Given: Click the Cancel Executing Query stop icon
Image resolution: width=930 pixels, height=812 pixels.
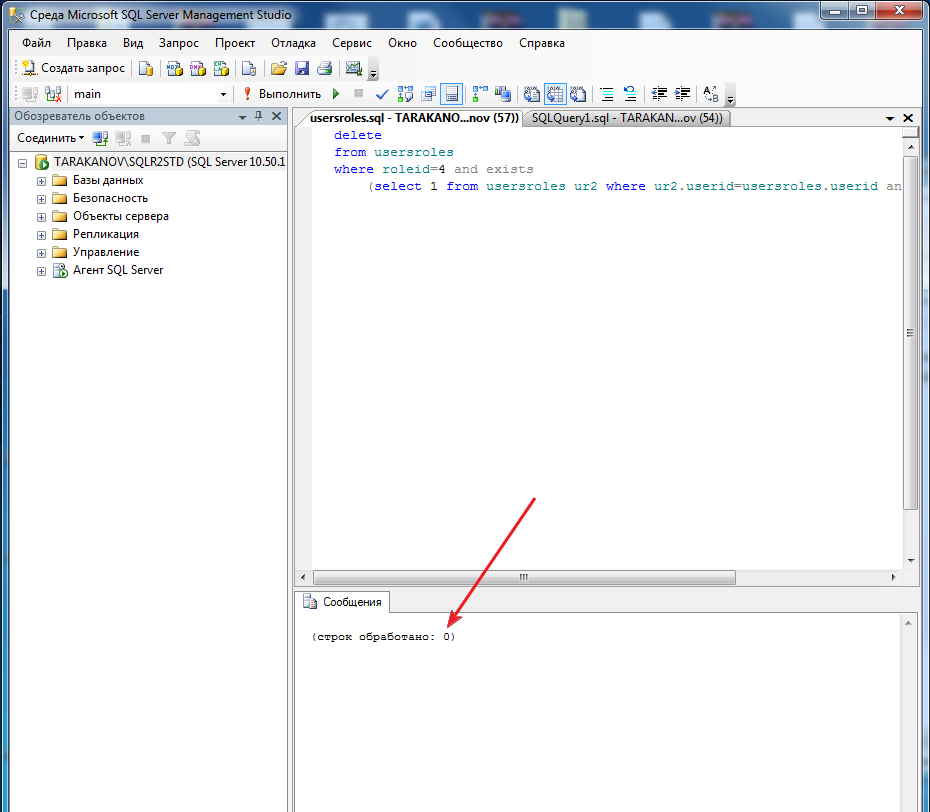Looking at the screenshot, I should pyautogui.click(x=358, y=93).
